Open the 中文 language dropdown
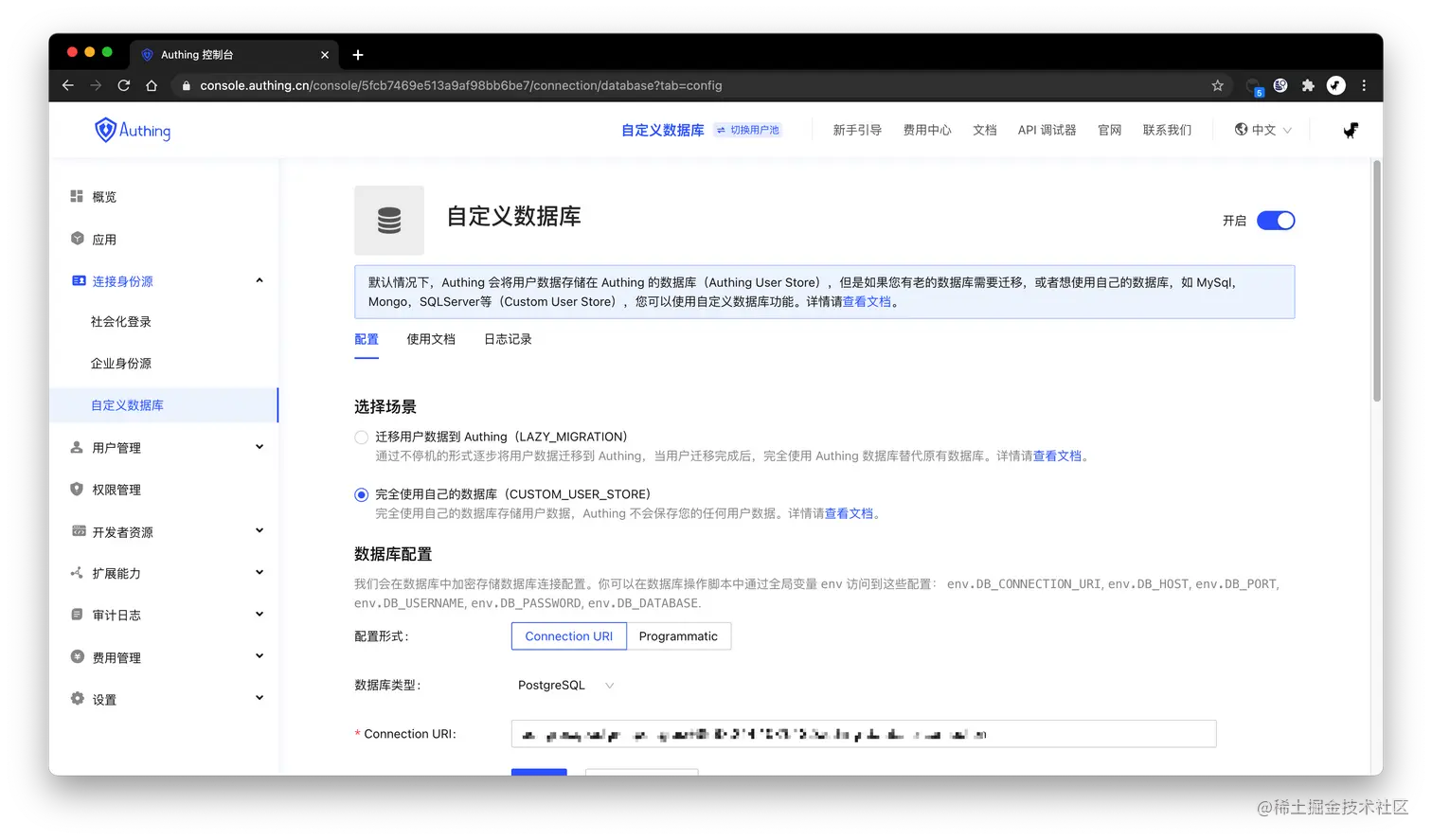1432x840 pixels. coord(1263,130)
